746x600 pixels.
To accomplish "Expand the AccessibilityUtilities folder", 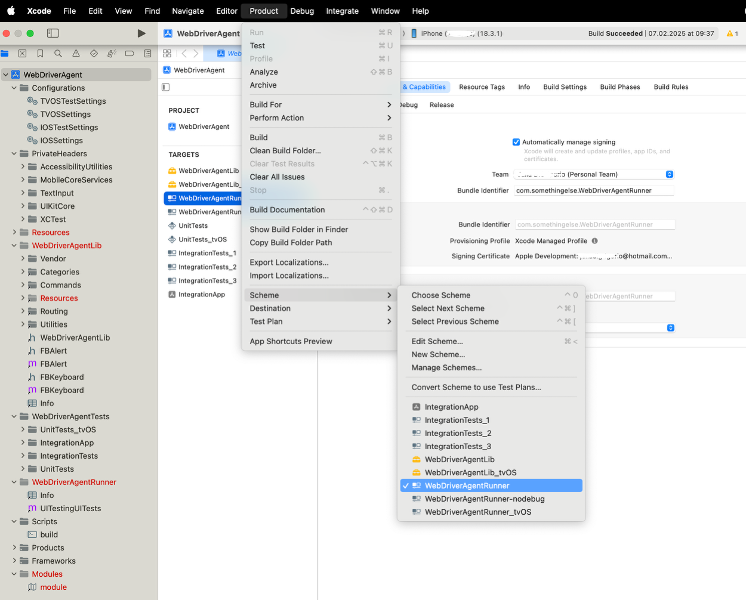I will tap(23, 167).
